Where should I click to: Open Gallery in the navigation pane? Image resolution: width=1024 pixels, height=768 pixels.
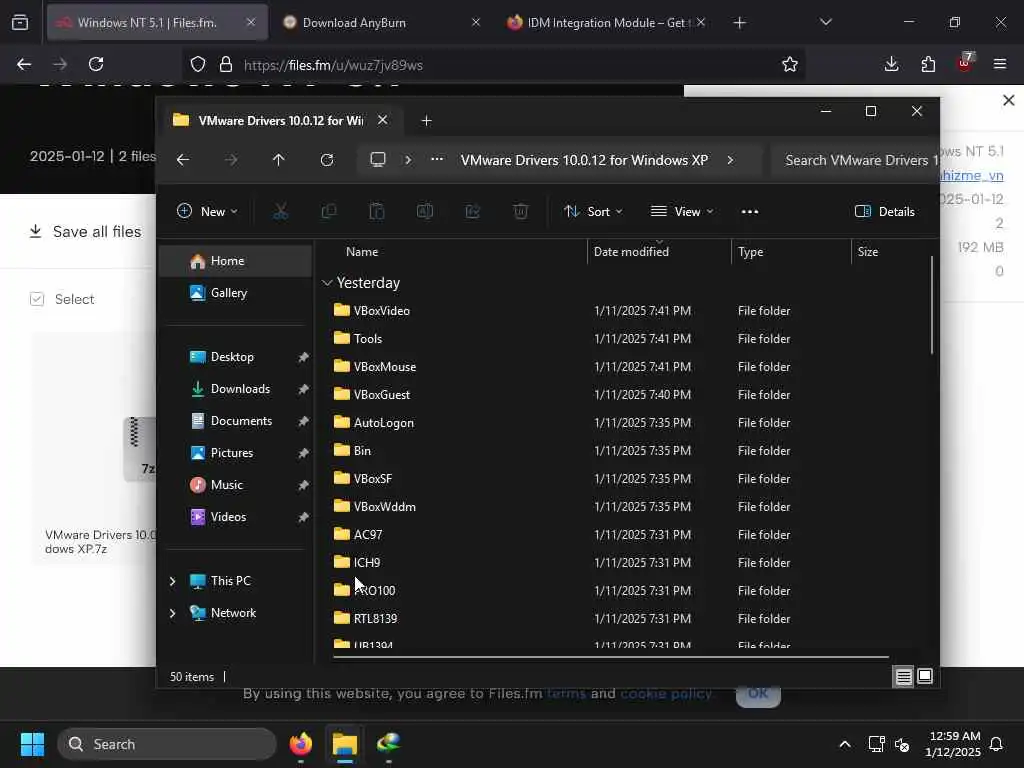tap(235, 293)
